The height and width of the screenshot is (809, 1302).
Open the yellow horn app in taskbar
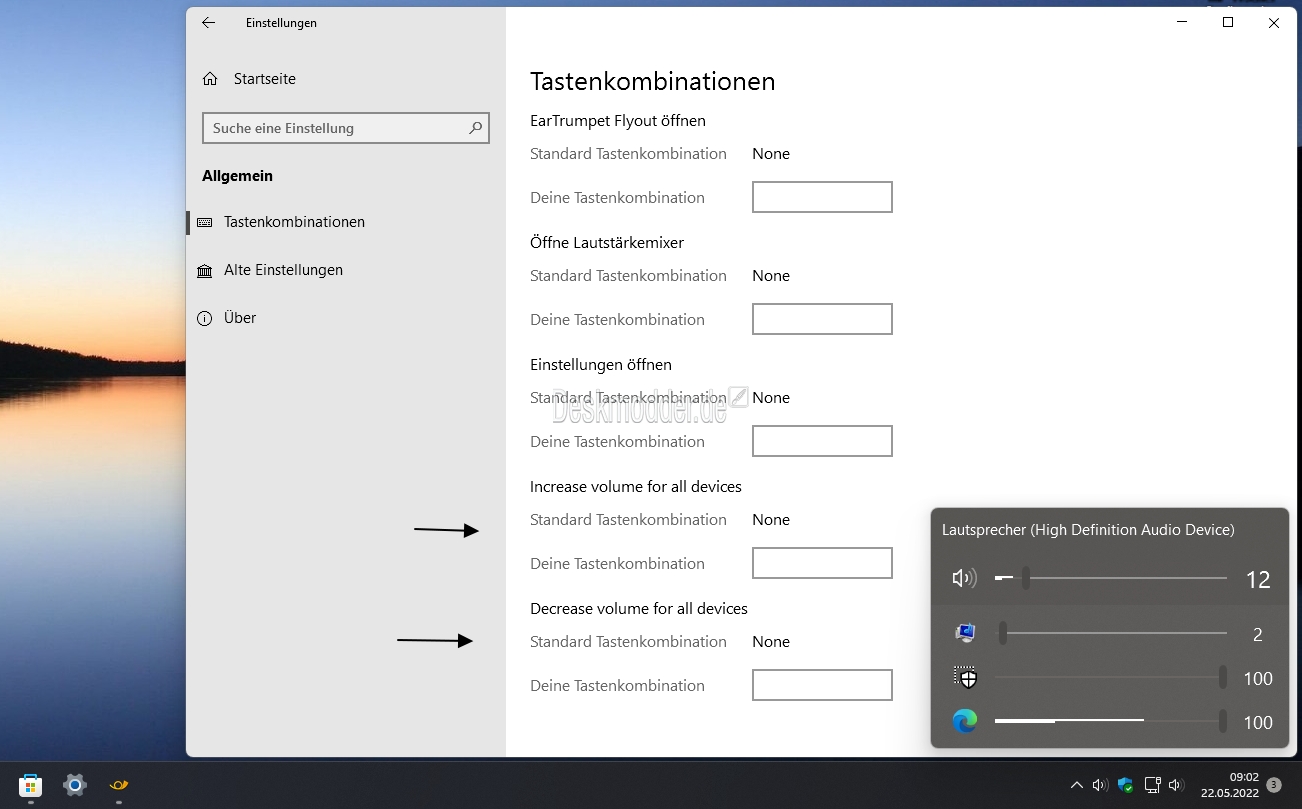click(x=119, y=785)
